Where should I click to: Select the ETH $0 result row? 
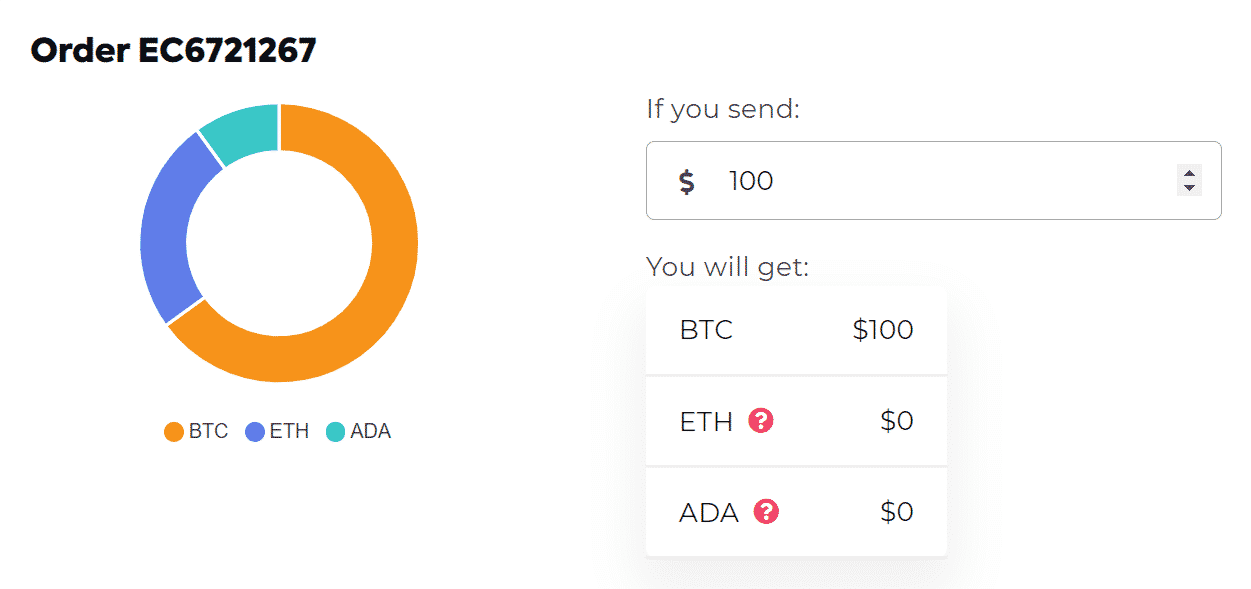pos(796,421)
